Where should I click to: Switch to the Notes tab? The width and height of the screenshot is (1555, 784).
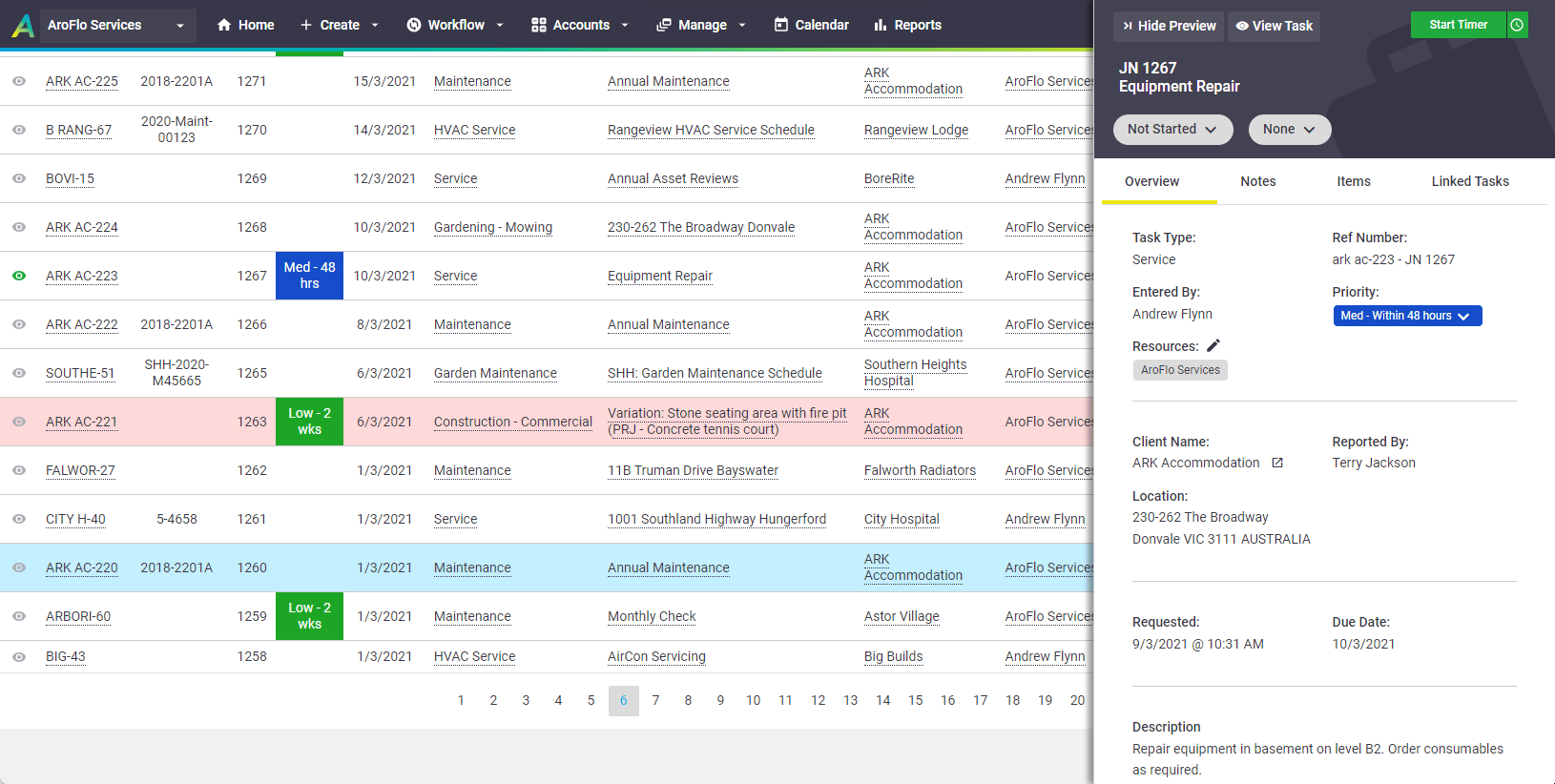[x=1257, y=181]
